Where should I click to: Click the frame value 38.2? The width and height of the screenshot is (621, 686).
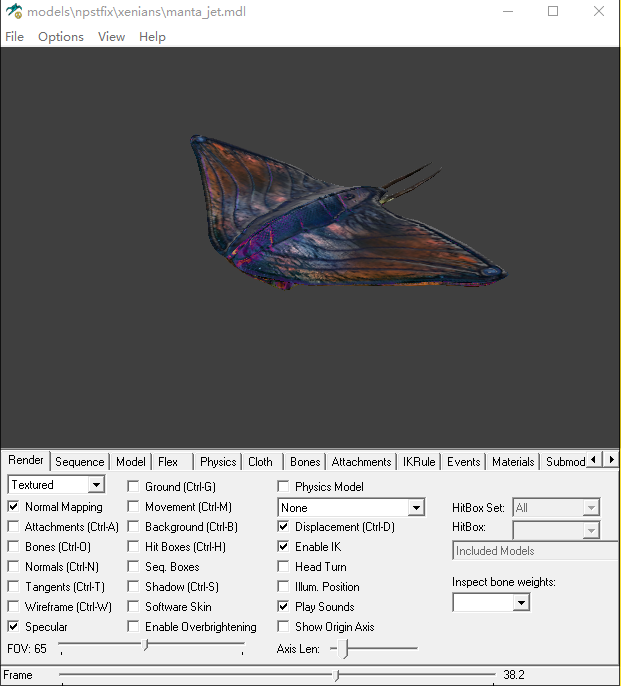[x=513, y=675]
